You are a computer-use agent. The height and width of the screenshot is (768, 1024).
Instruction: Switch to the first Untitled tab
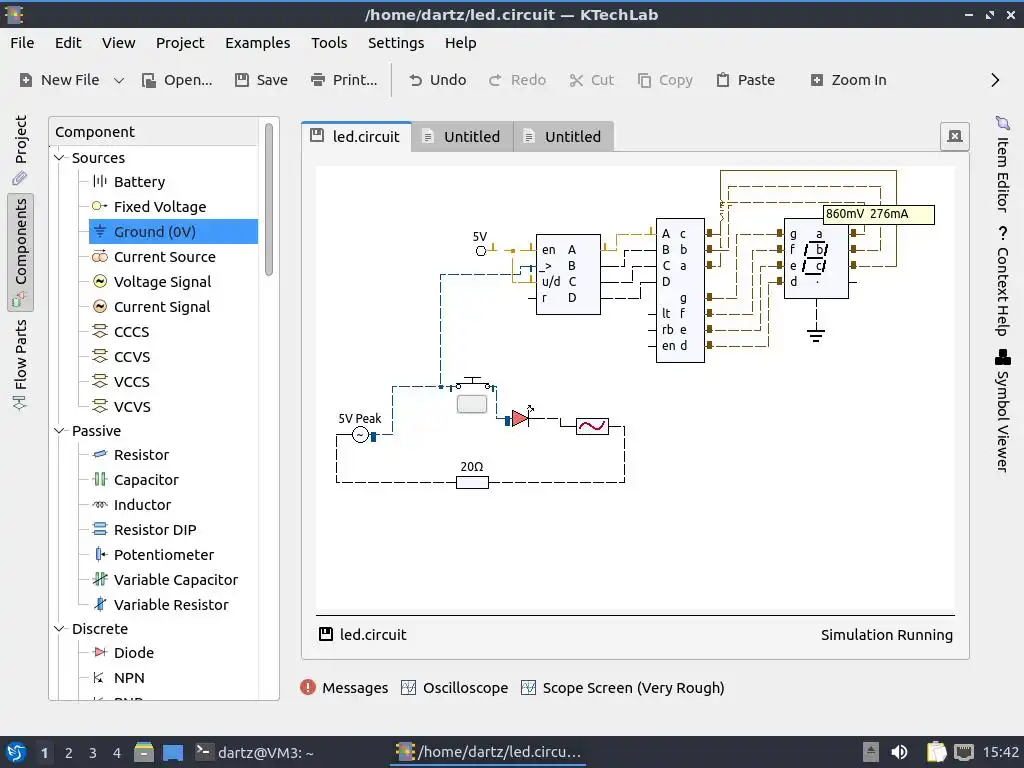[x=462, y=136]
